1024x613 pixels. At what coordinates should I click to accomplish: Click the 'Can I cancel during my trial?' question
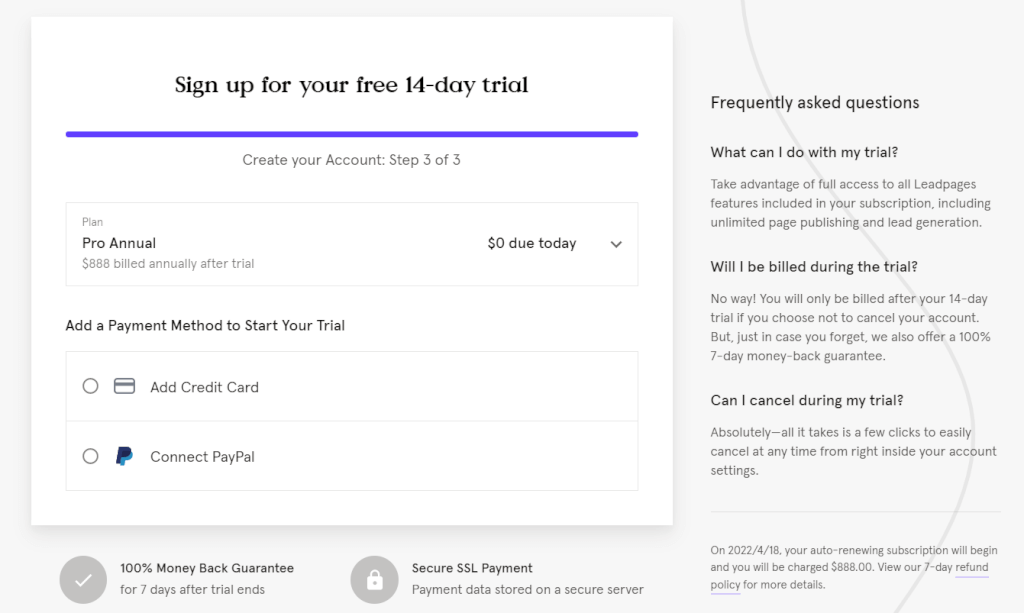tap(807, 400)
